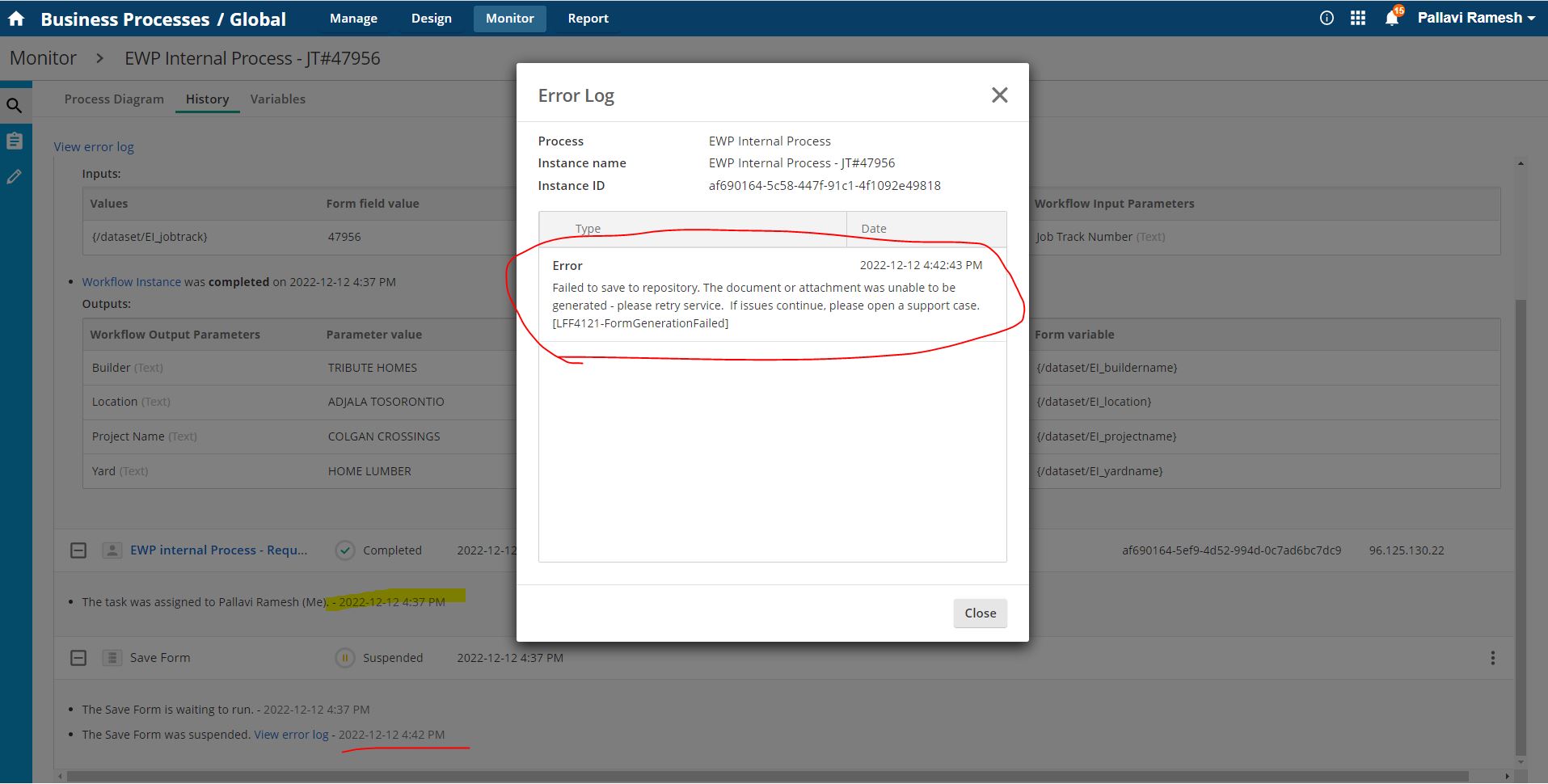The height and width of the screenshot is (784, 1548).
Task: Open the clipboard tasks sidebar icon
Action: tap(15, 141)
